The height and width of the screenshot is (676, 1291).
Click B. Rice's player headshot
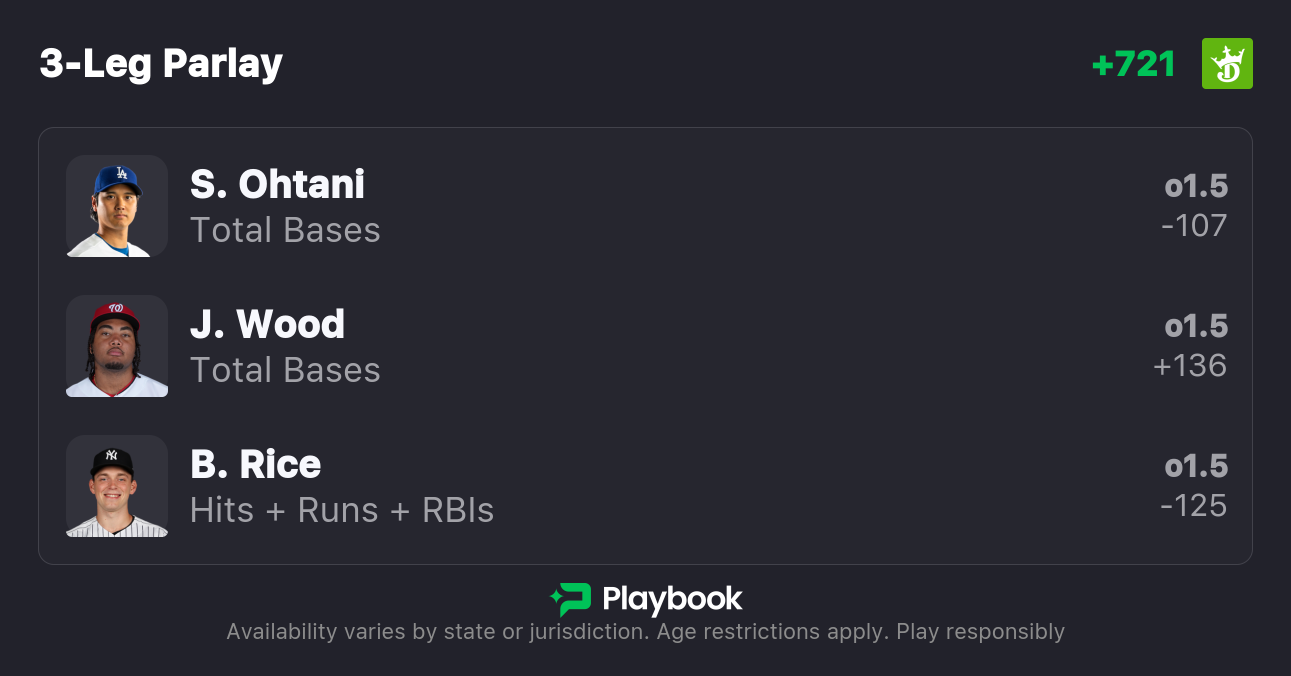[117, 486]
